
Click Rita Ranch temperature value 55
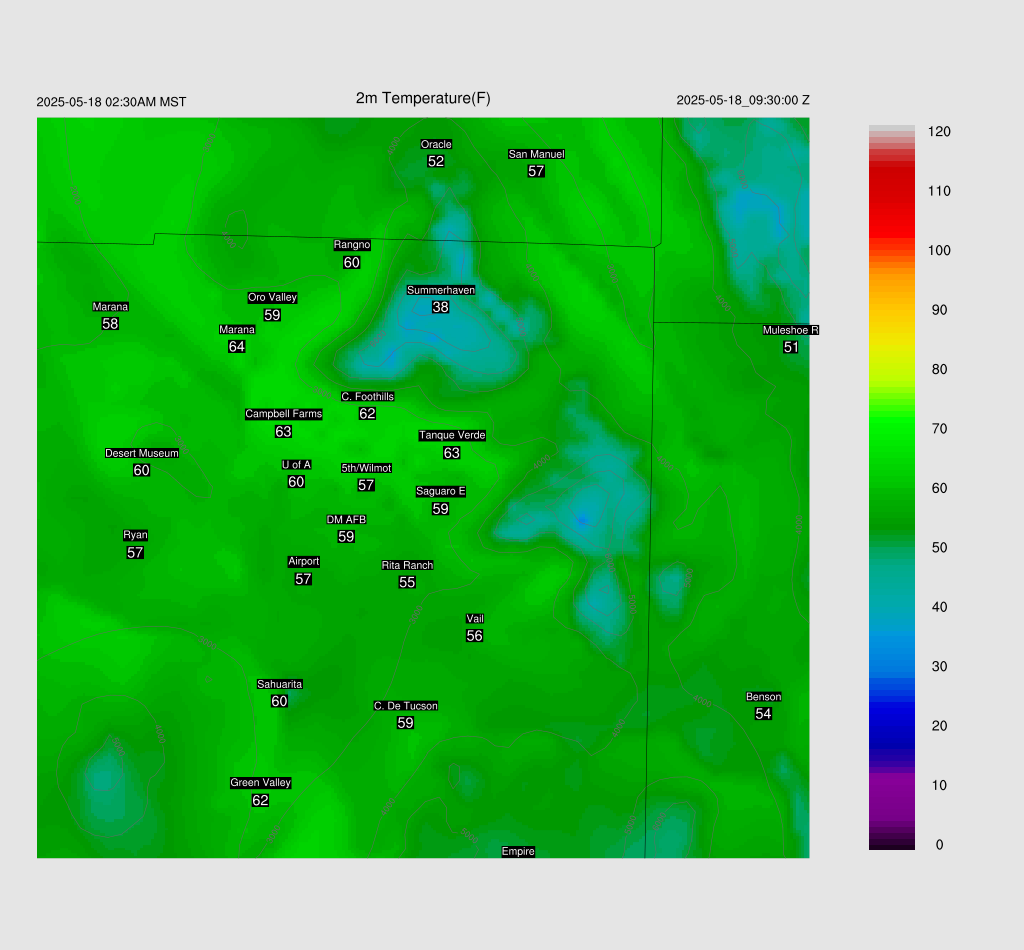coord(407,582)
